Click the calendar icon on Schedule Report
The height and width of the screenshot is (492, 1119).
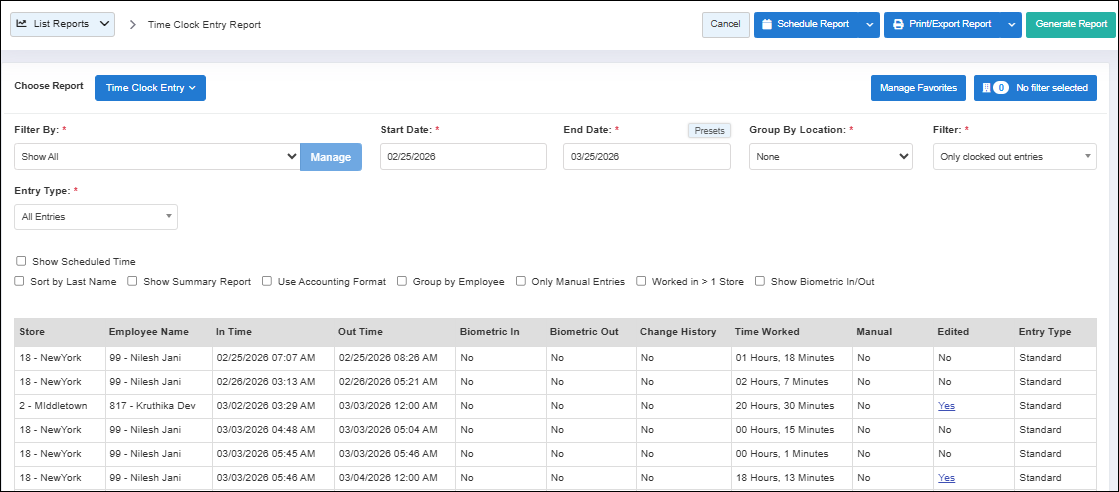click(767, 24)
